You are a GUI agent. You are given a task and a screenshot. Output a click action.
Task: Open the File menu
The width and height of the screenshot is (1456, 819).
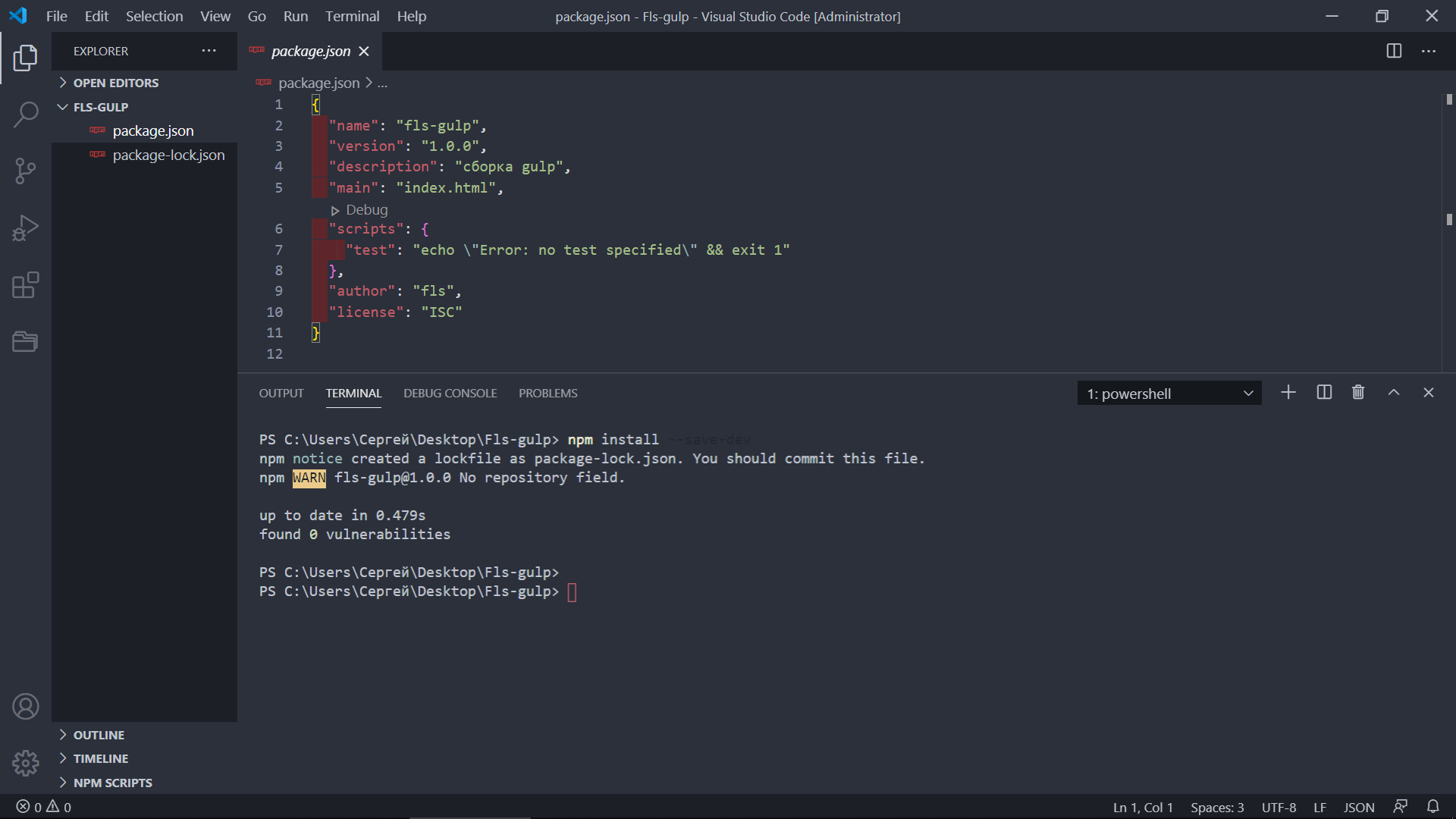pyautogui.click(x=57, y=16)
